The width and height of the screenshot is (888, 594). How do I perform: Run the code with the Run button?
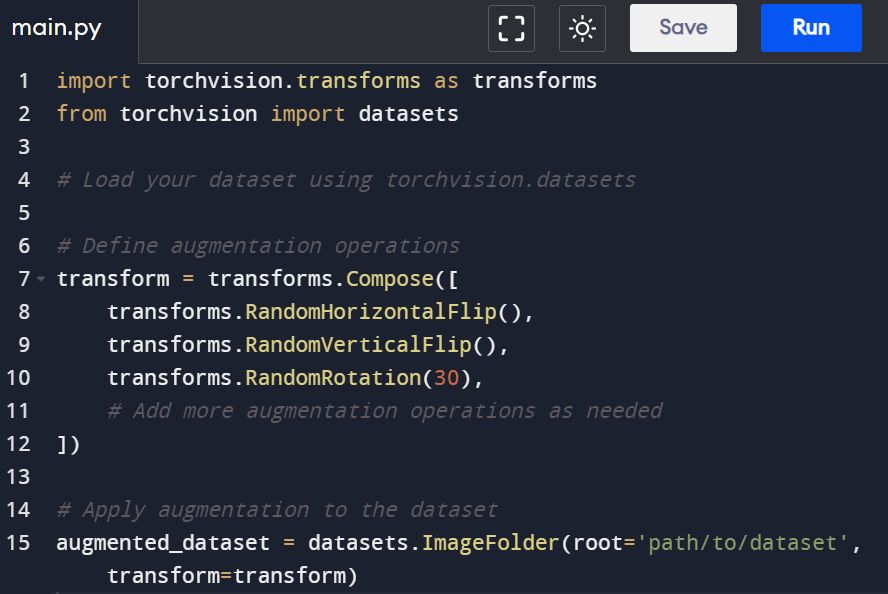tap(811, 28)
